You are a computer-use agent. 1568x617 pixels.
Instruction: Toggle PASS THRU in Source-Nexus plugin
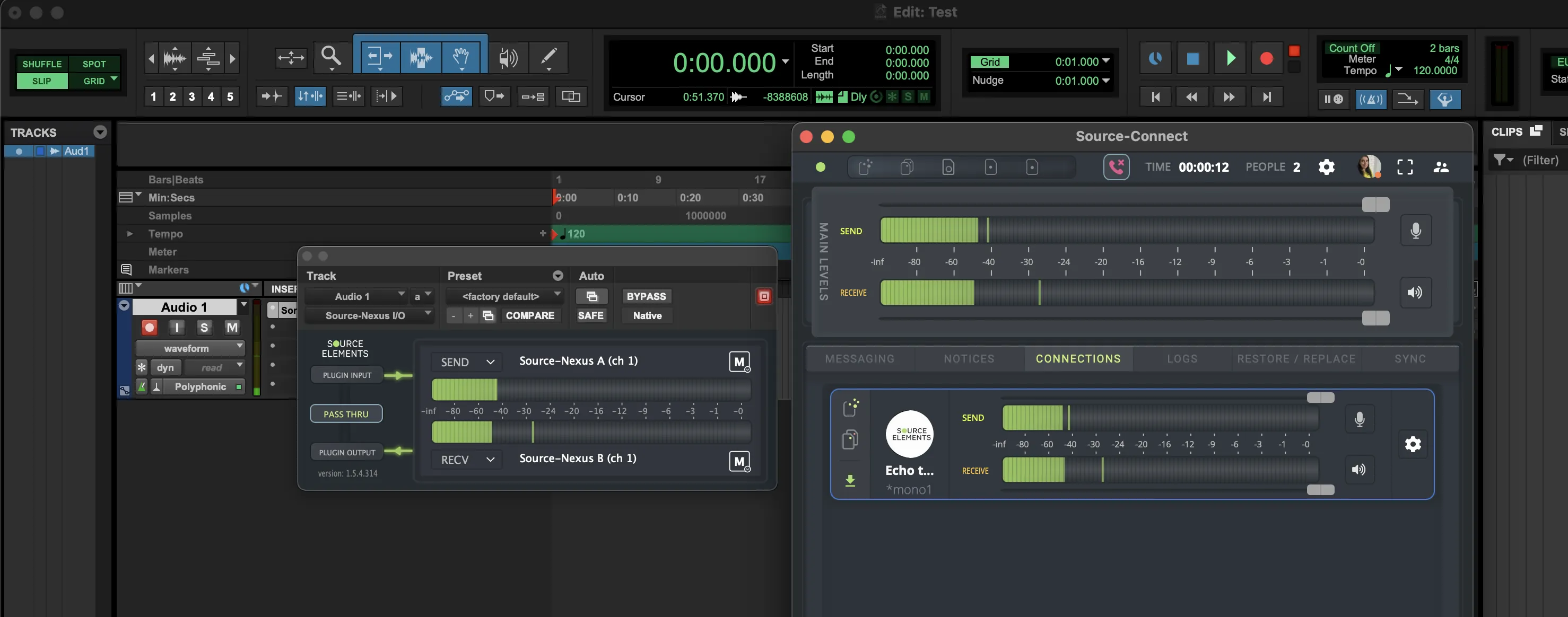(x=346, y=414)
